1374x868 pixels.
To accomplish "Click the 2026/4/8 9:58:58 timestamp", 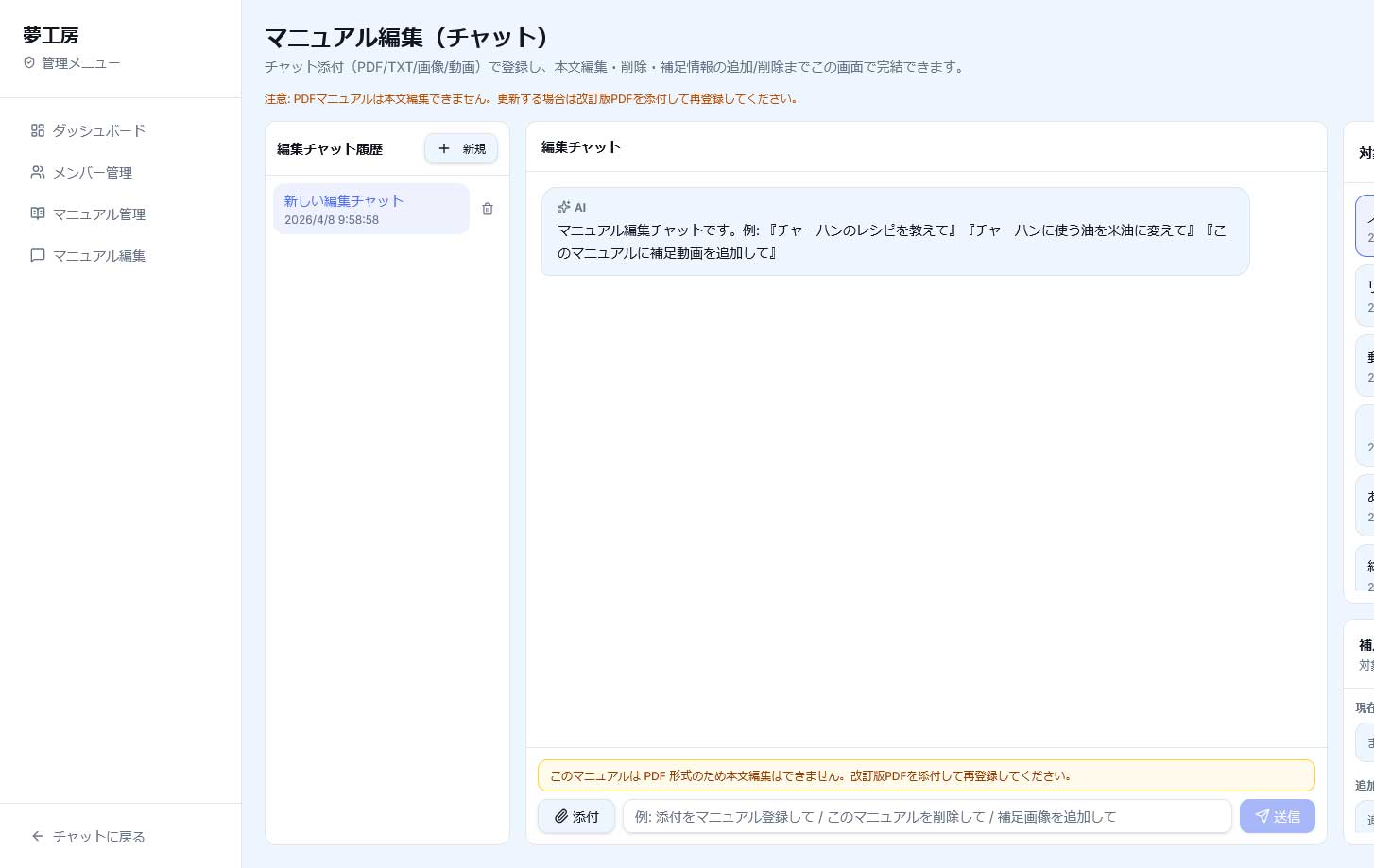I will (x=332, y=220).
